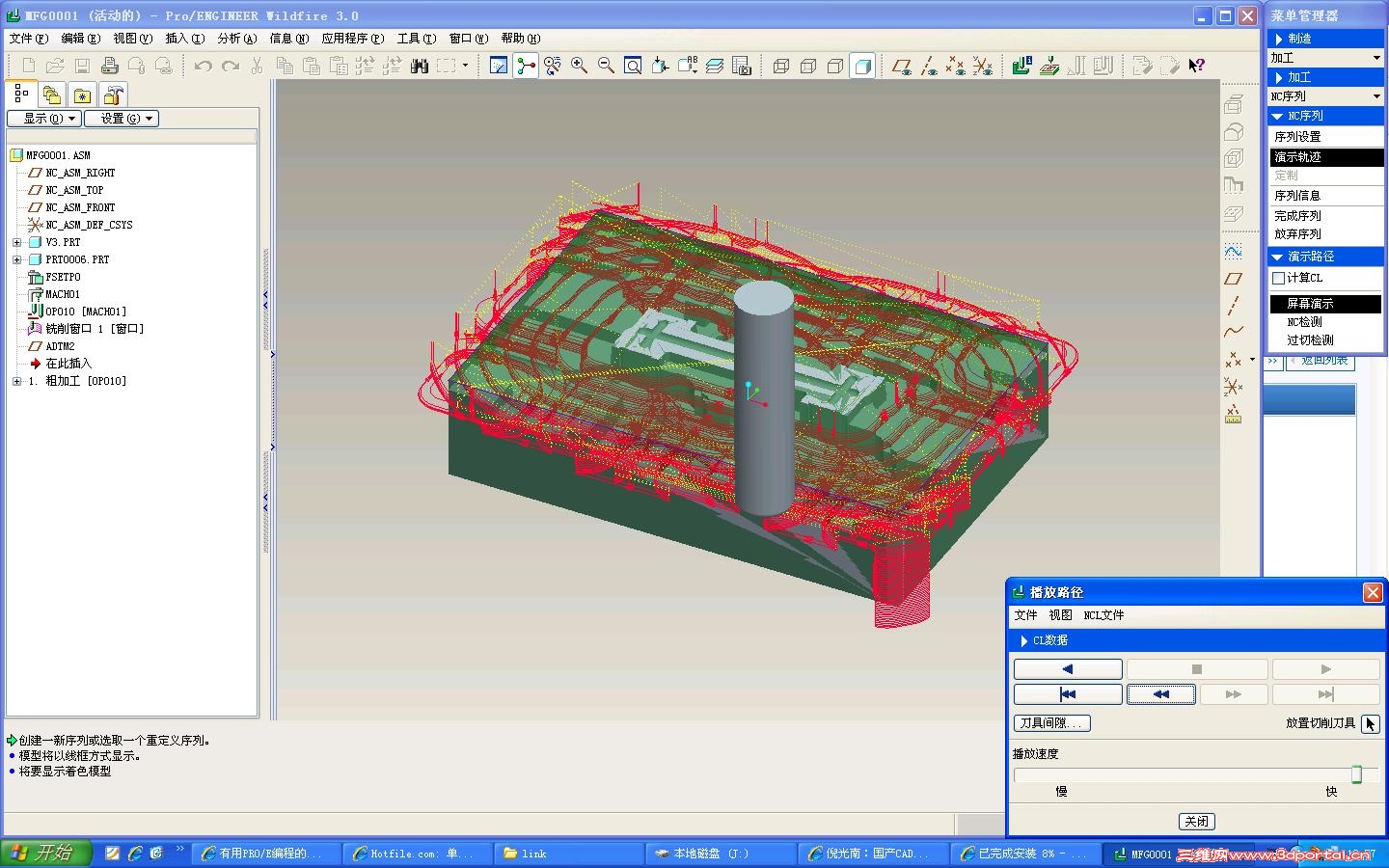
Task: Click the Refit zoom icon
Action: click(x=633, y=66)
